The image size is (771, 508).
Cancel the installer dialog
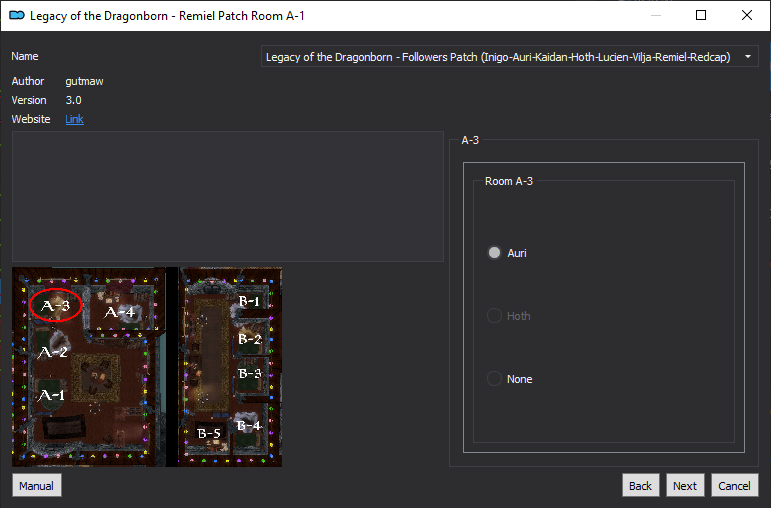[733, 486]
